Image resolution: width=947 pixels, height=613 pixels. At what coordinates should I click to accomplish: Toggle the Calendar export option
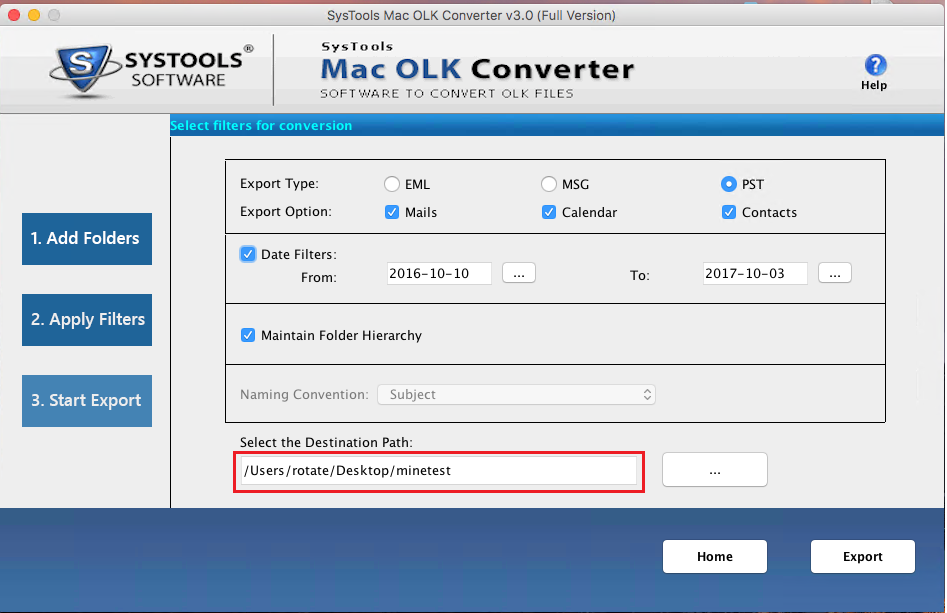pos(548,212)
